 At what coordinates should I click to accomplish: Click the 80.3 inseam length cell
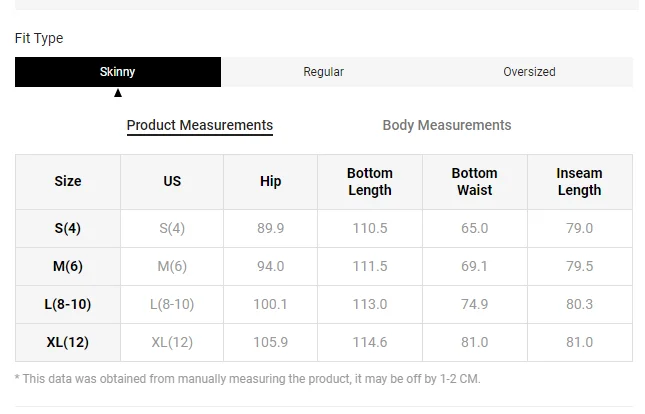(580, 304)
